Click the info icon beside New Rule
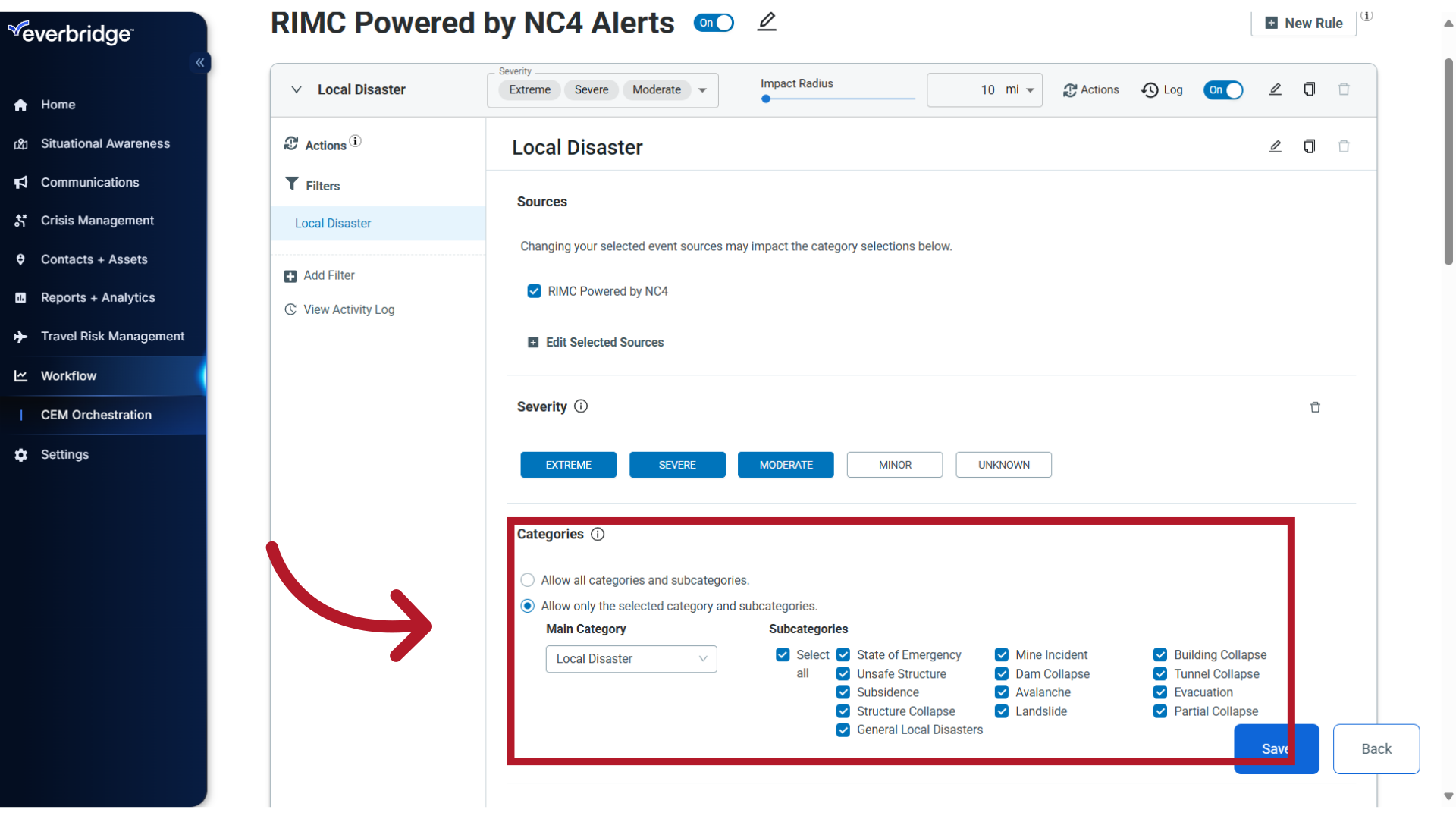This screenshot has height=819, width=1456. pos(1367,15)
